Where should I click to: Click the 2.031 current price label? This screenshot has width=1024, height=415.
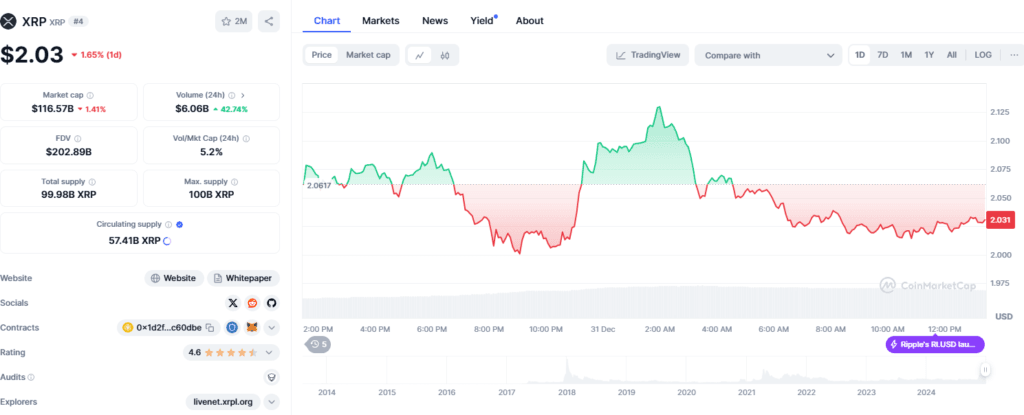[x=1001, y=220]
